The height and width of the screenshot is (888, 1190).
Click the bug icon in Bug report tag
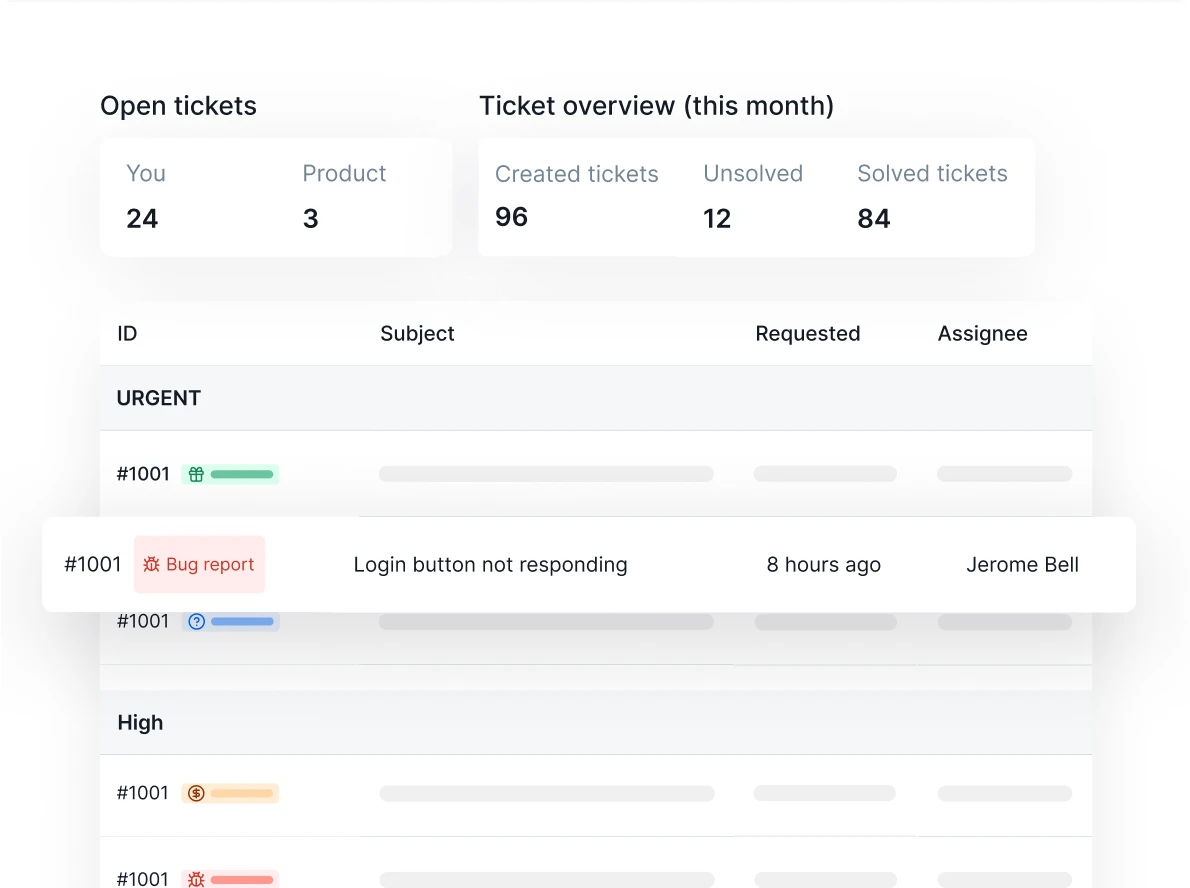152,565
